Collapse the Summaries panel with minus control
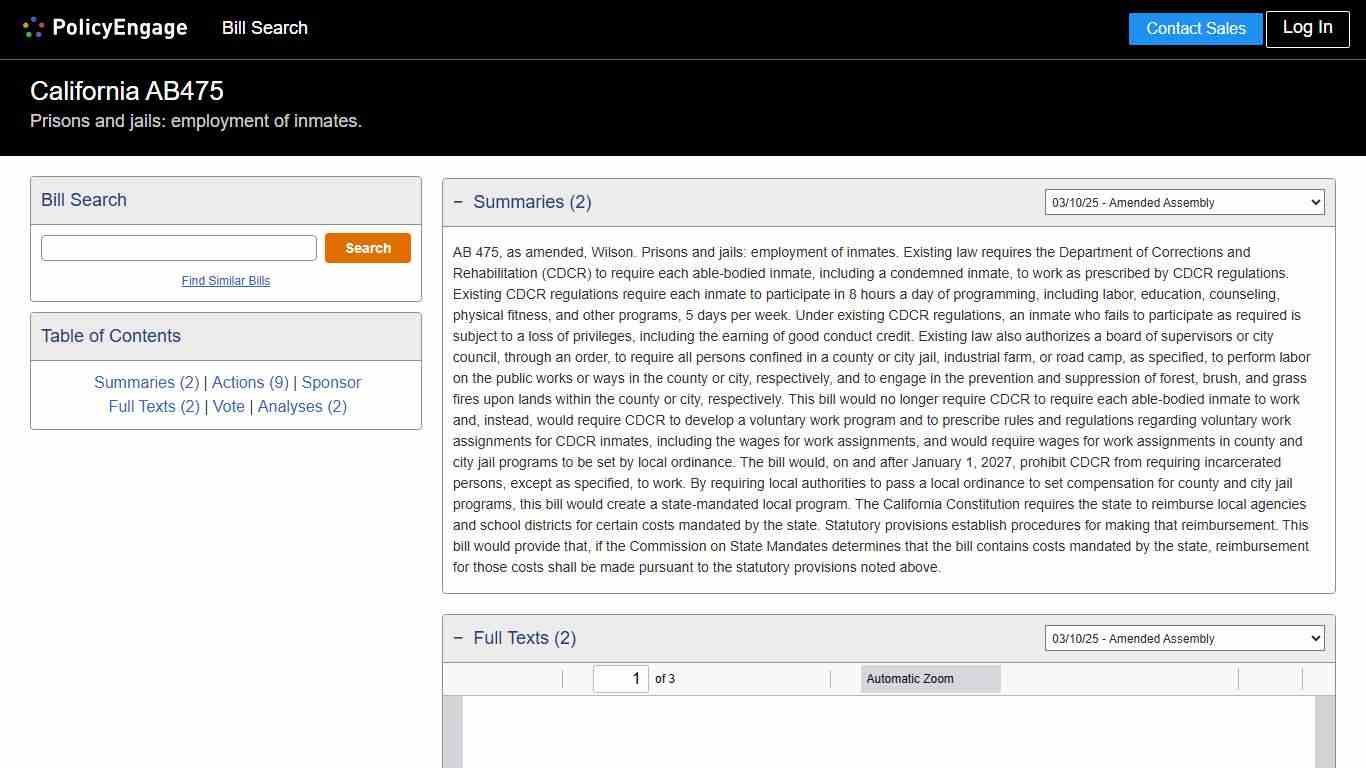Image resolution: width=1366 pixels, height=768 pixels. (458, 201)
